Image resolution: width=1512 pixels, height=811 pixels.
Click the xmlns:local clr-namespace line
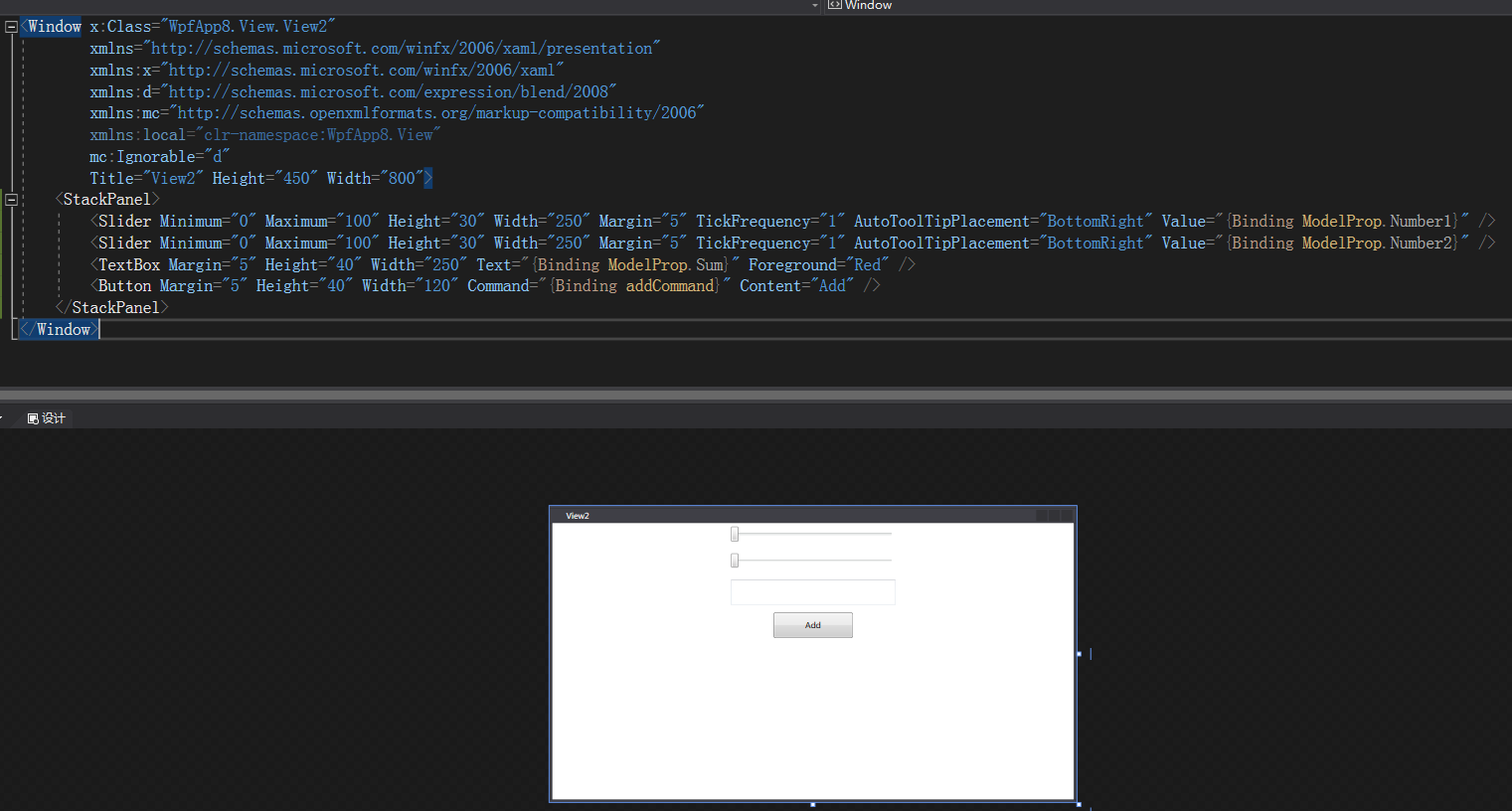265,135
